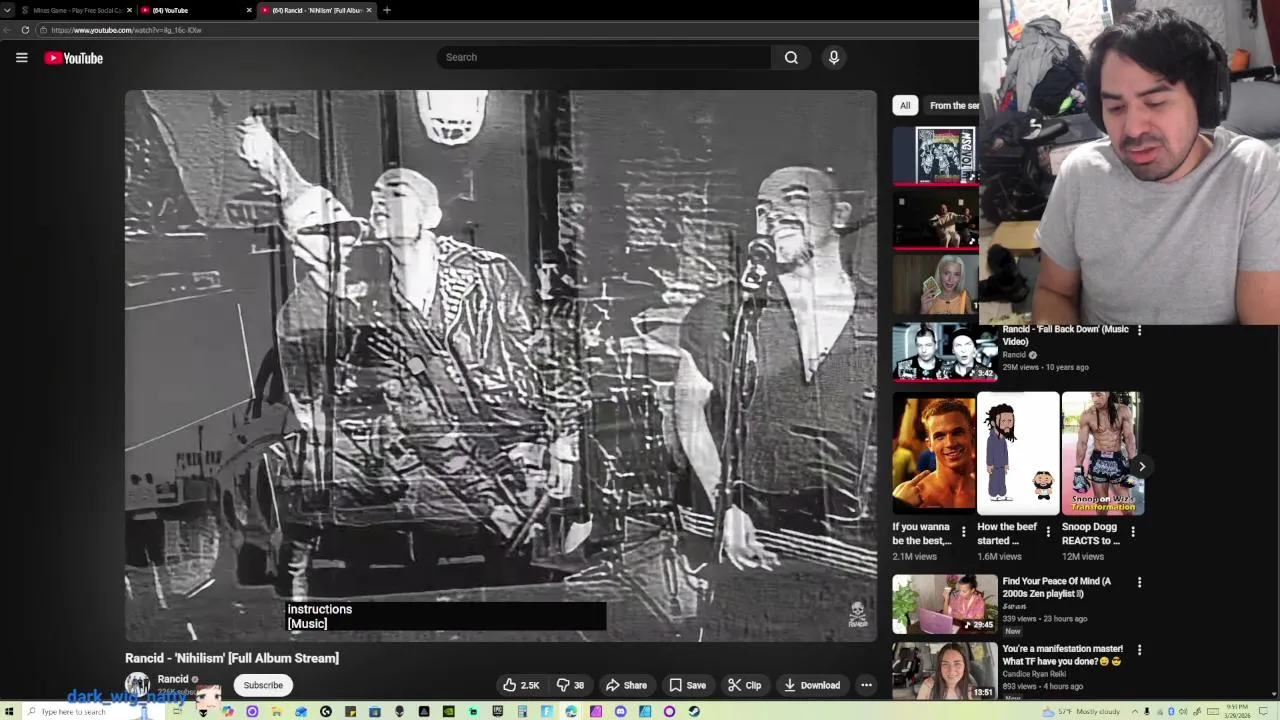Click the Windows taskbar search box

point(92,711)
